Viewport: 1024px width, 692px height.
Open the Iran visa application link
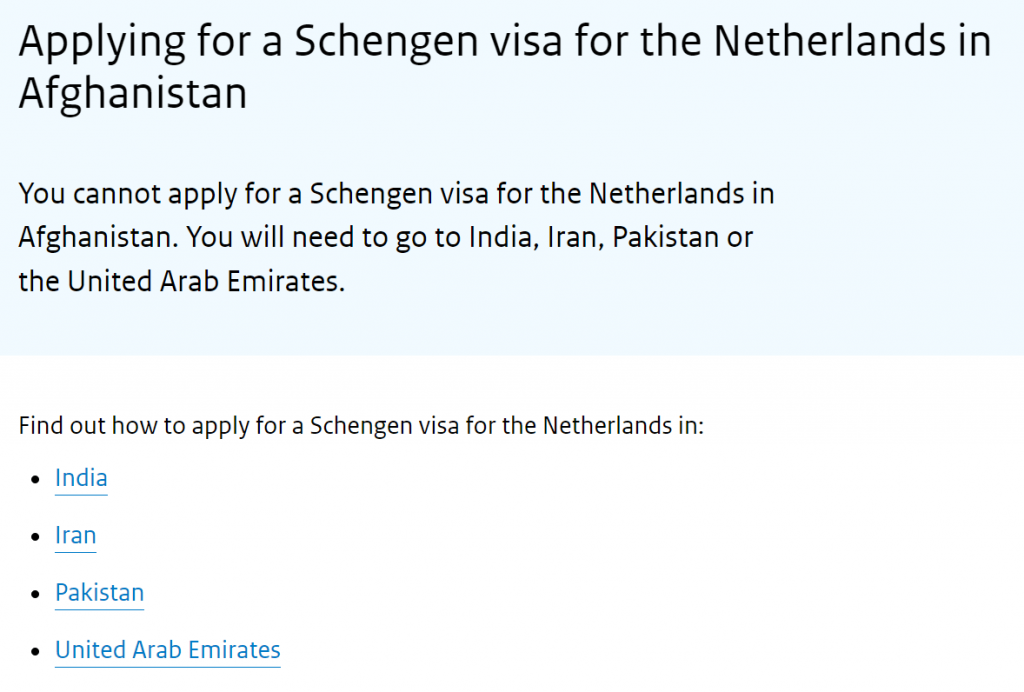click(75, 535)
